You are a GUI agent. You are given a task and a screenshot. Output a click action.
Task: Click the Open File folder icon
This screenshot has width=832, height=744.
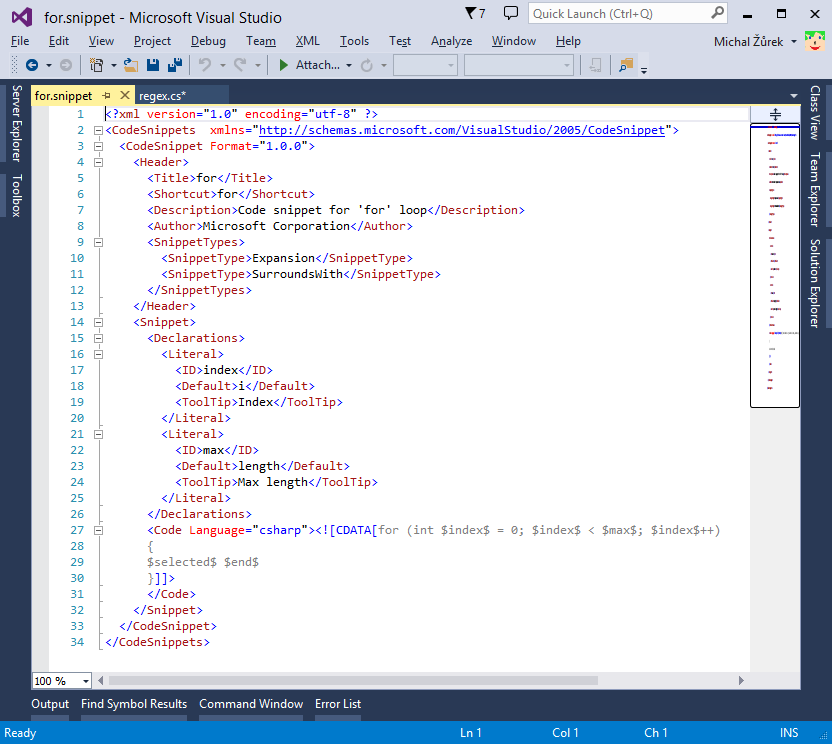[131, 63]
